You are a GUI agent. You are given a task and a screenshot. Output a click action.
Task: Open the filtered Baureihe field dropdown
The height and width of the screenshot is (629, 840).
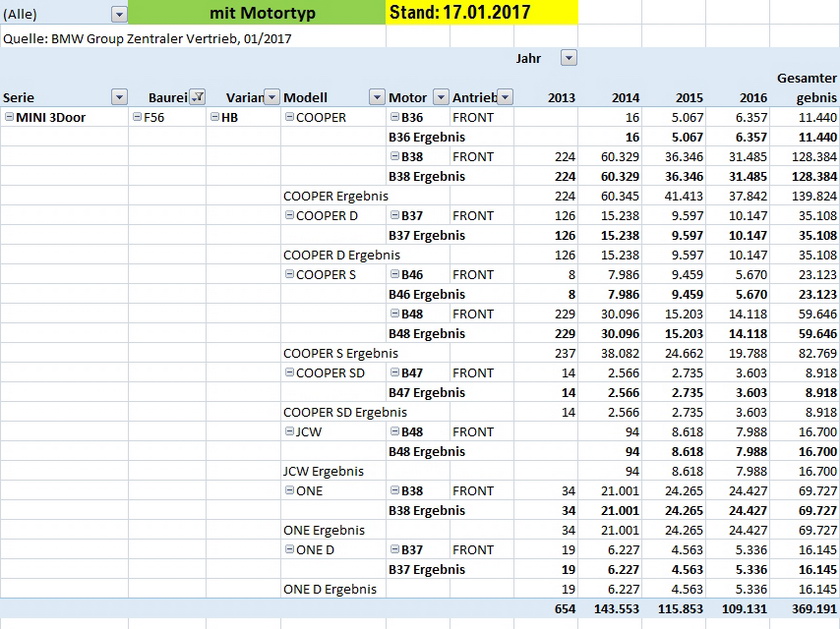click(198, 98)
